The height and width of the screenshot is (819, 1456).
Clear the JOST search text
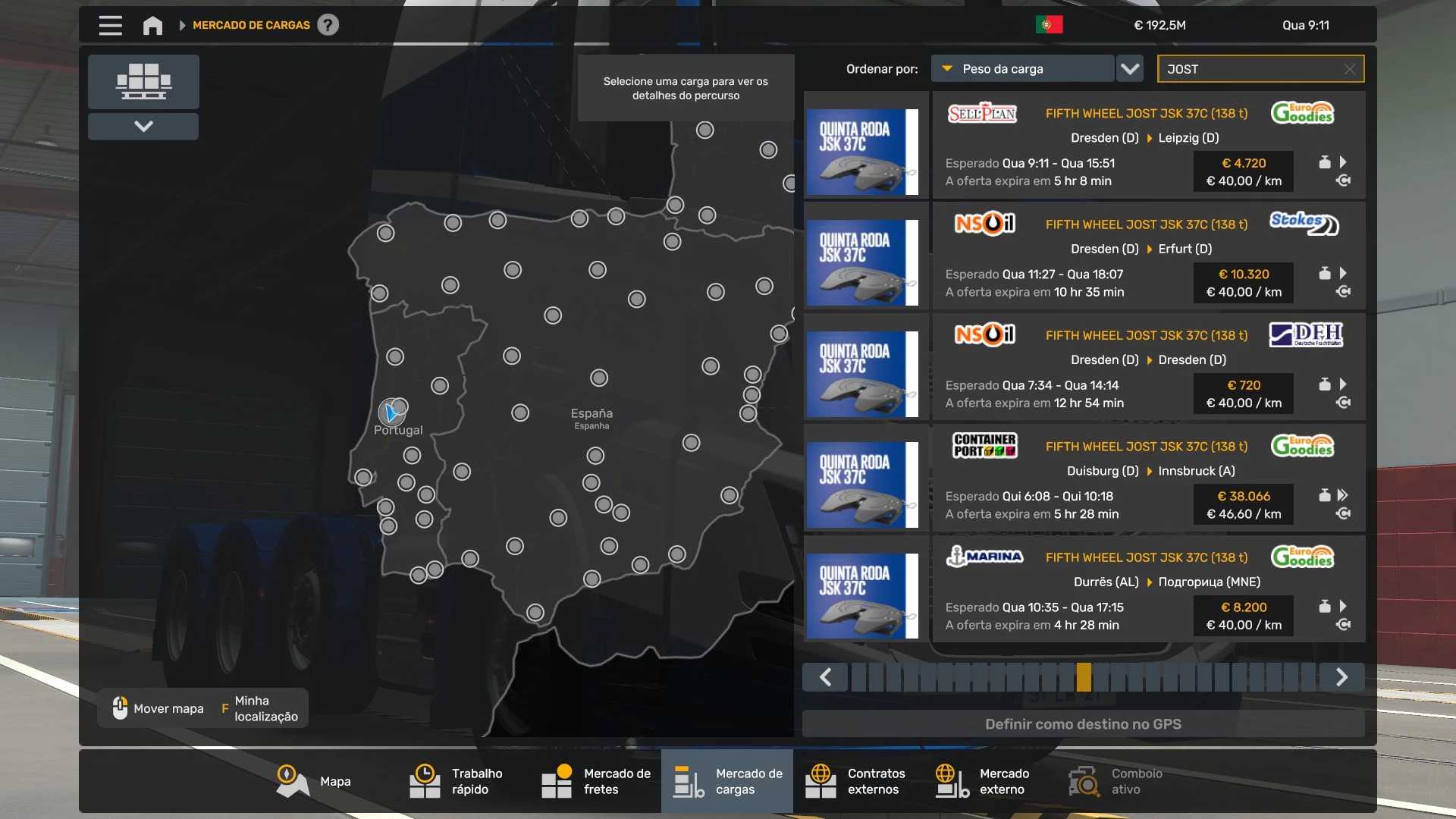click(1349, 69)
